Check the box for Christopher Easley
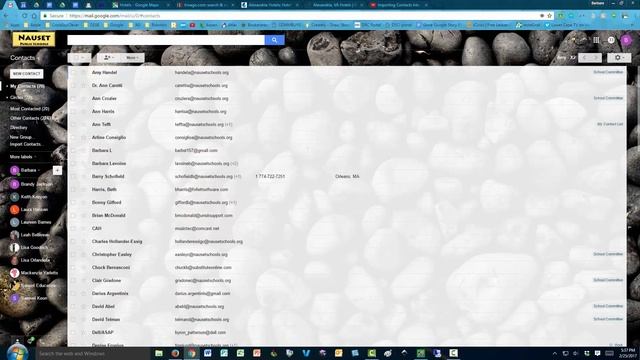The width and height of the screenshot is (640, 360). (73, 255)
